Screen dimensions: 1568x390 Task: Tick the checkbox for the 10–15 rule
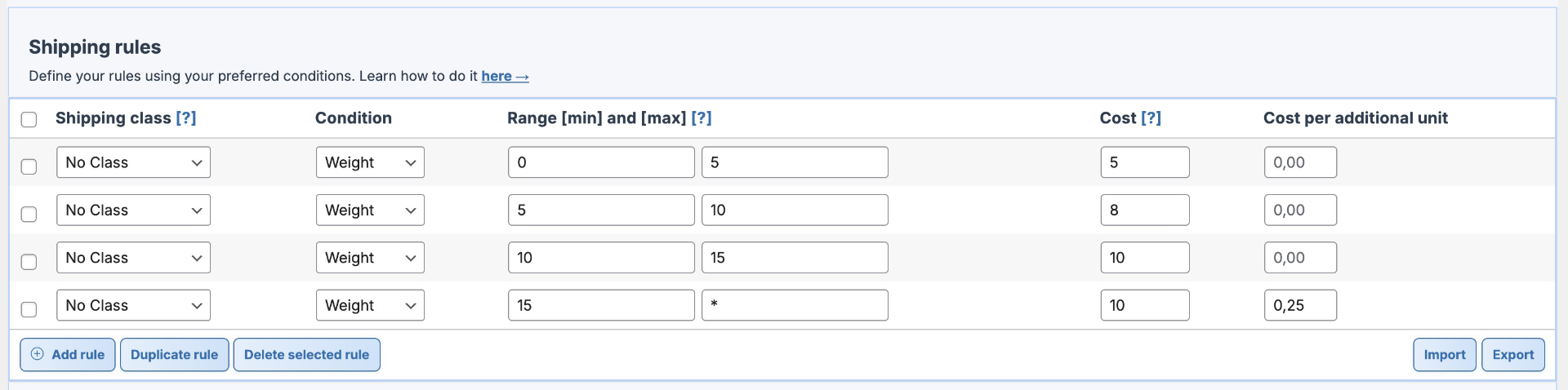(29, 262)
